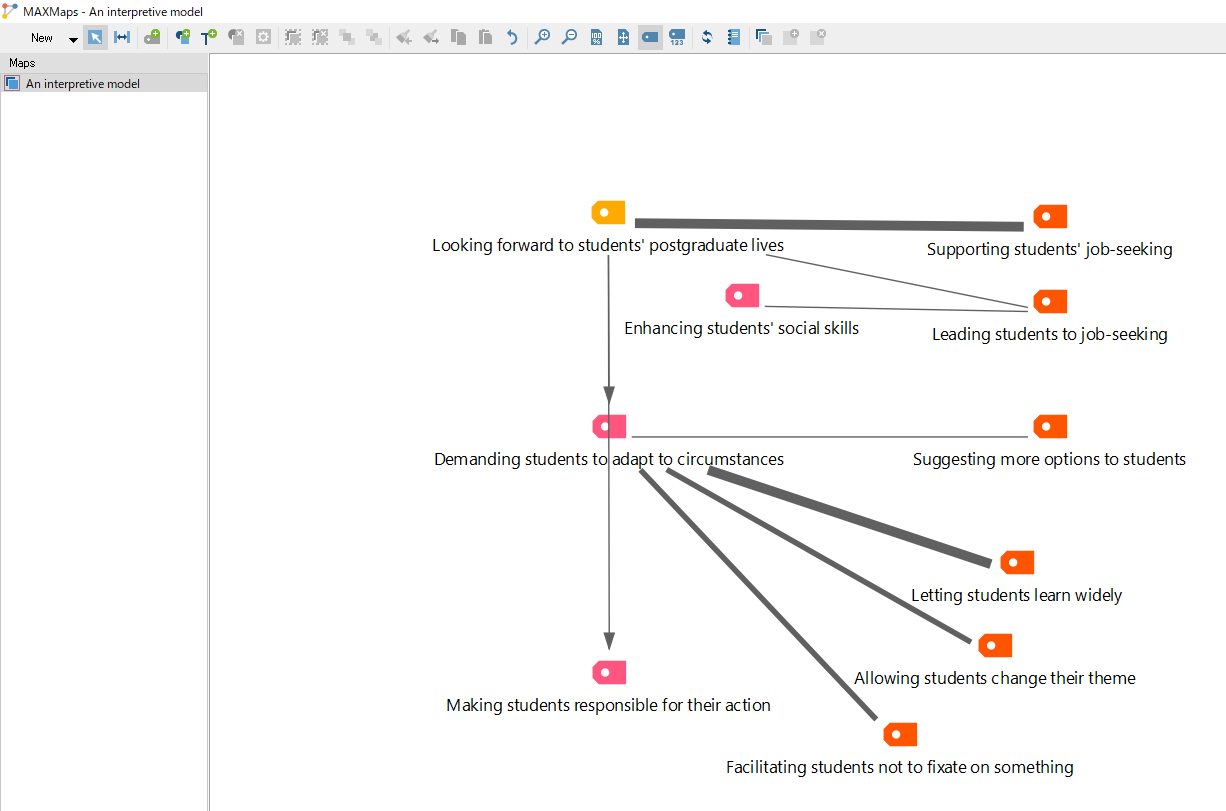Activate the selection arrow mode tool

click(95, 38)
